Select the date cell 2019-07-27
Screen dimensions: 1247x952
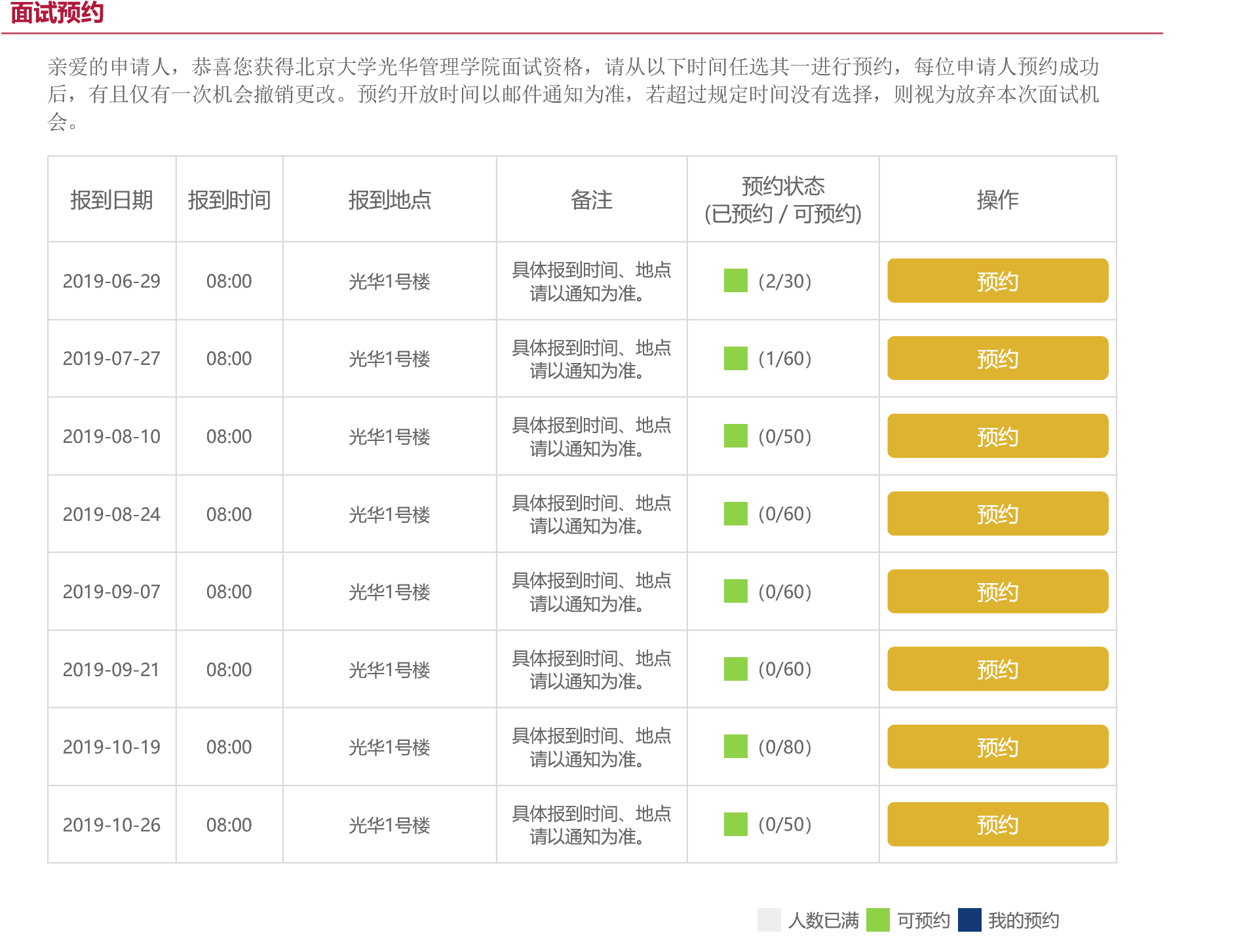point(111,358)
